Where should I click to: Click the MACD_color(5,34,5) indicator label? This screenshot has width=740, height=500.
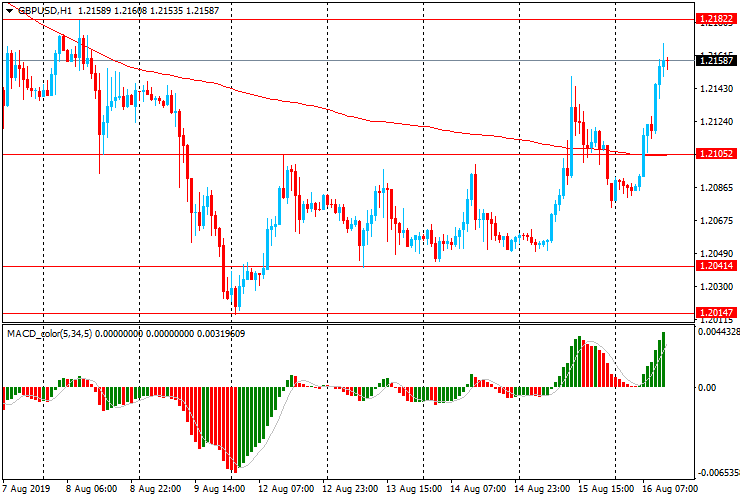point(50,334)
